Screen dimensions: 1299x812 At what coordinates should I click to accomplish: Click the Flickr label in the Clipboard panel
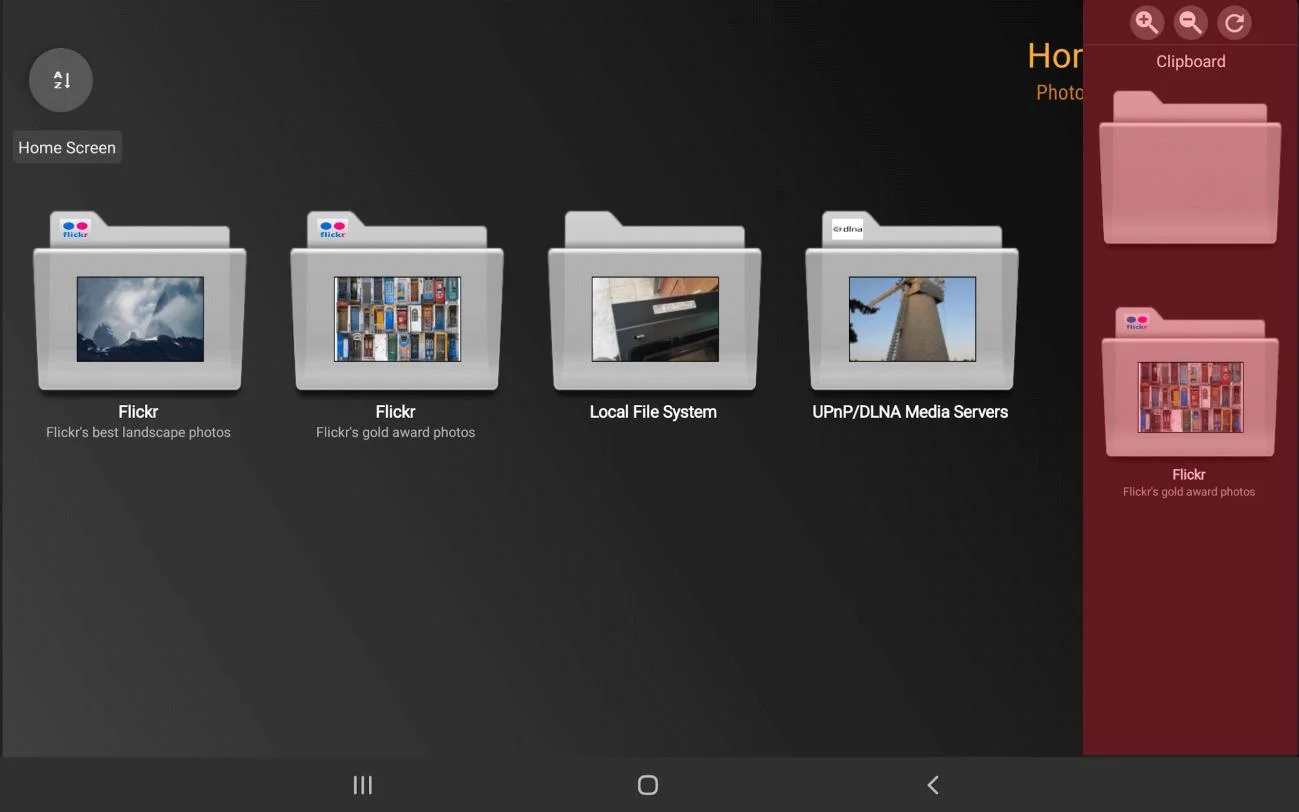[1189, 474]
